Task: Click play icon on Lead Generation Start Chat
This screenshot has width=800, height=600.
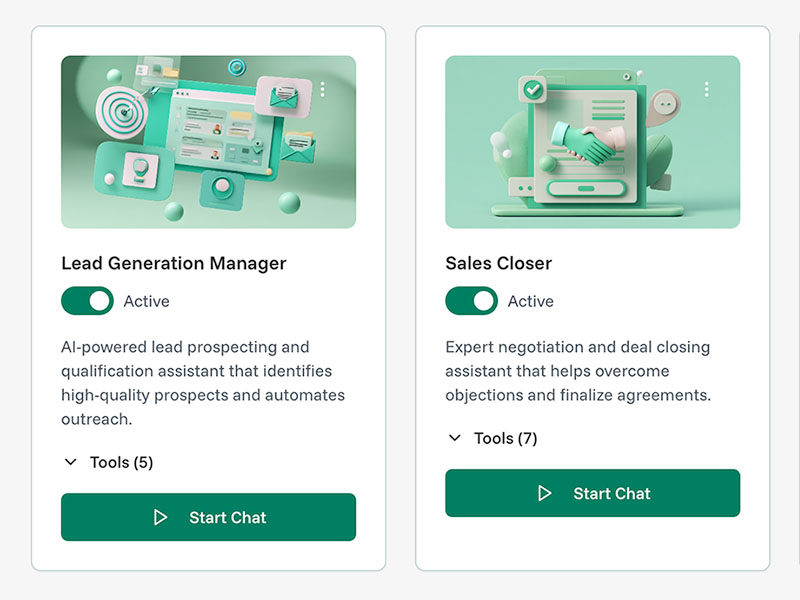Action: pyautogui.click(x=160, y=517)
